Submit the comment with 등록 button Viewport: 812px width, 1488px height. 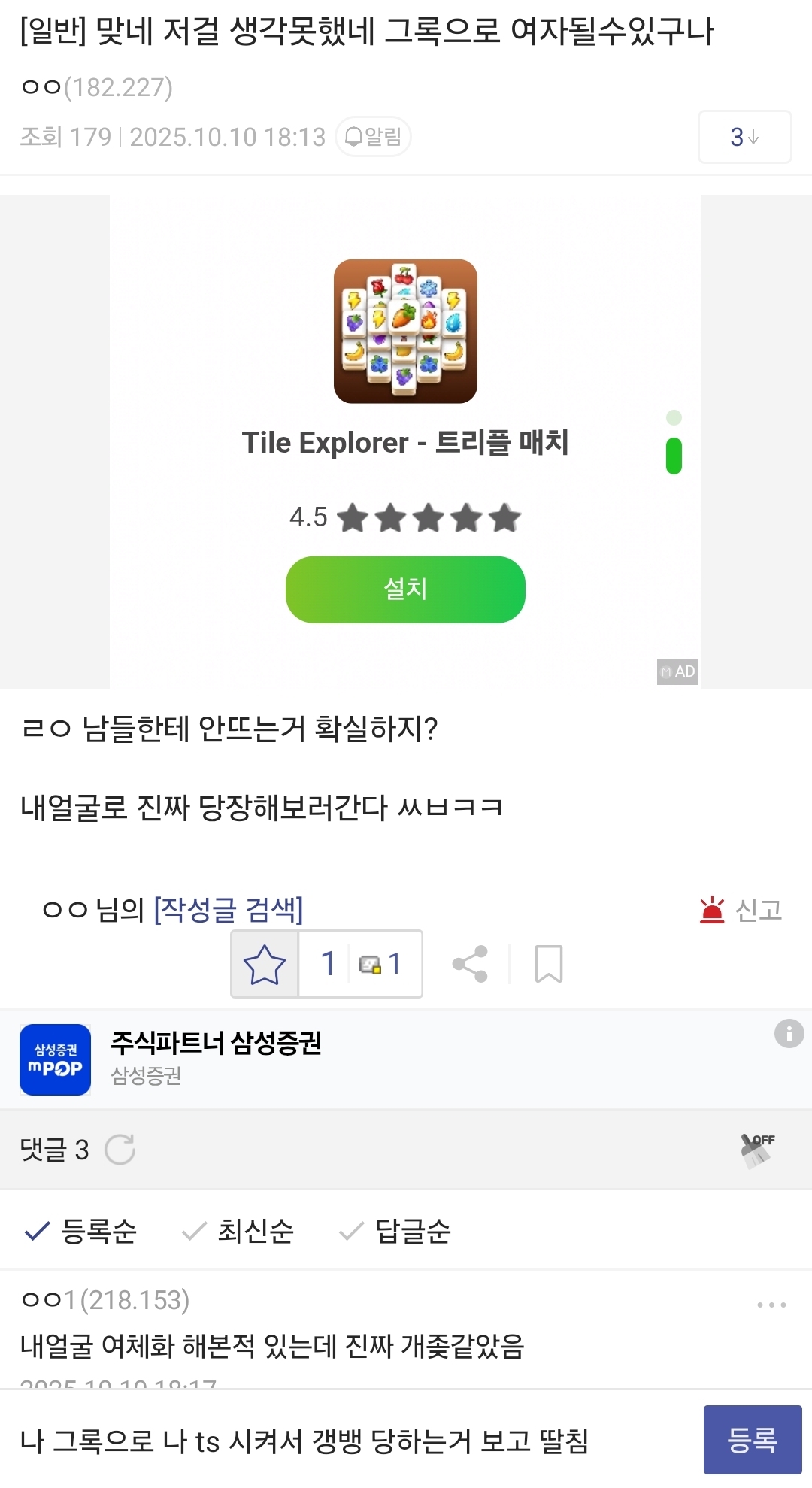[752, 1439]
